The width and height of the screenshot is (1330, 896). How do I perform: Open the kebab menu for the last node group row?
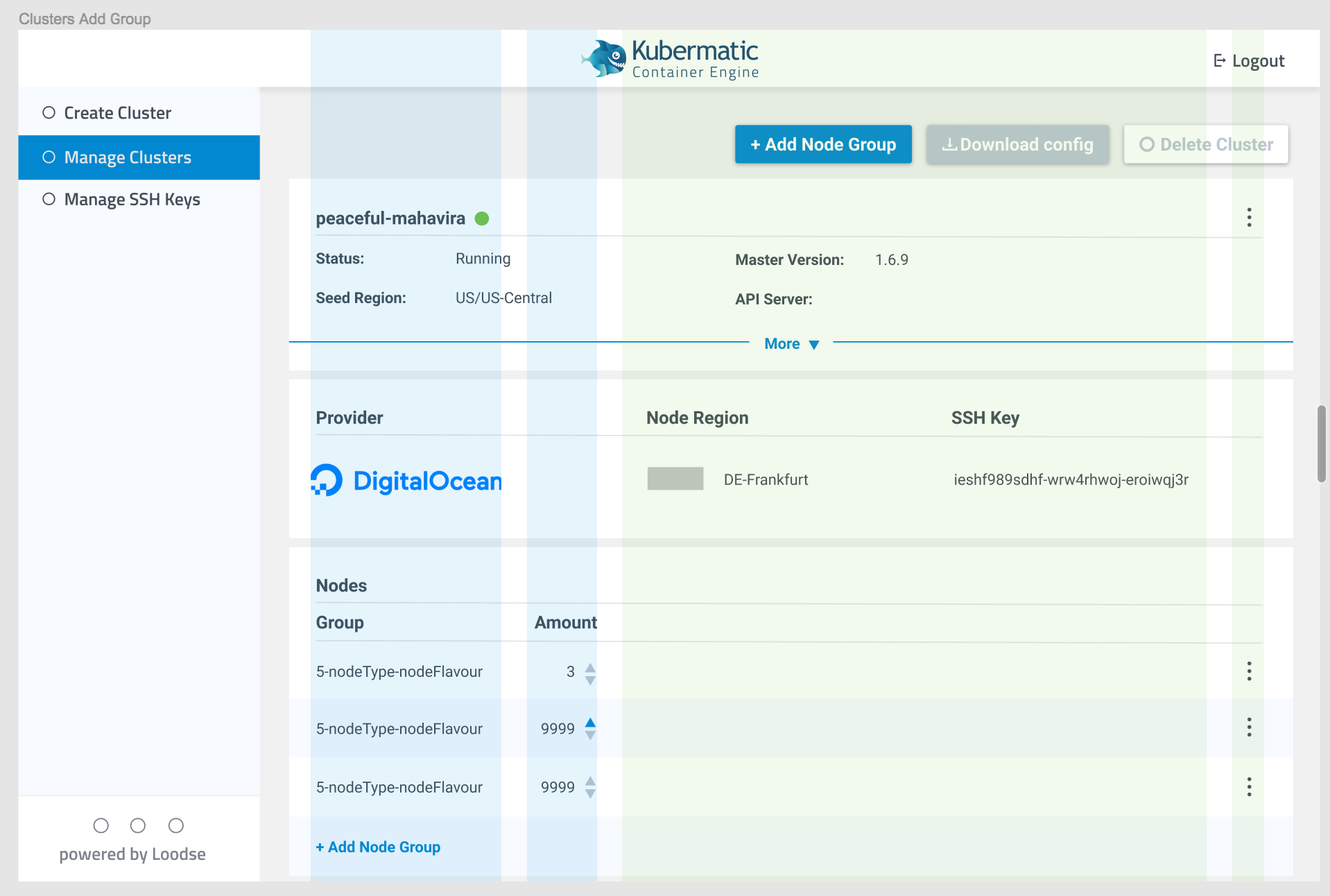click(1248, 787)
